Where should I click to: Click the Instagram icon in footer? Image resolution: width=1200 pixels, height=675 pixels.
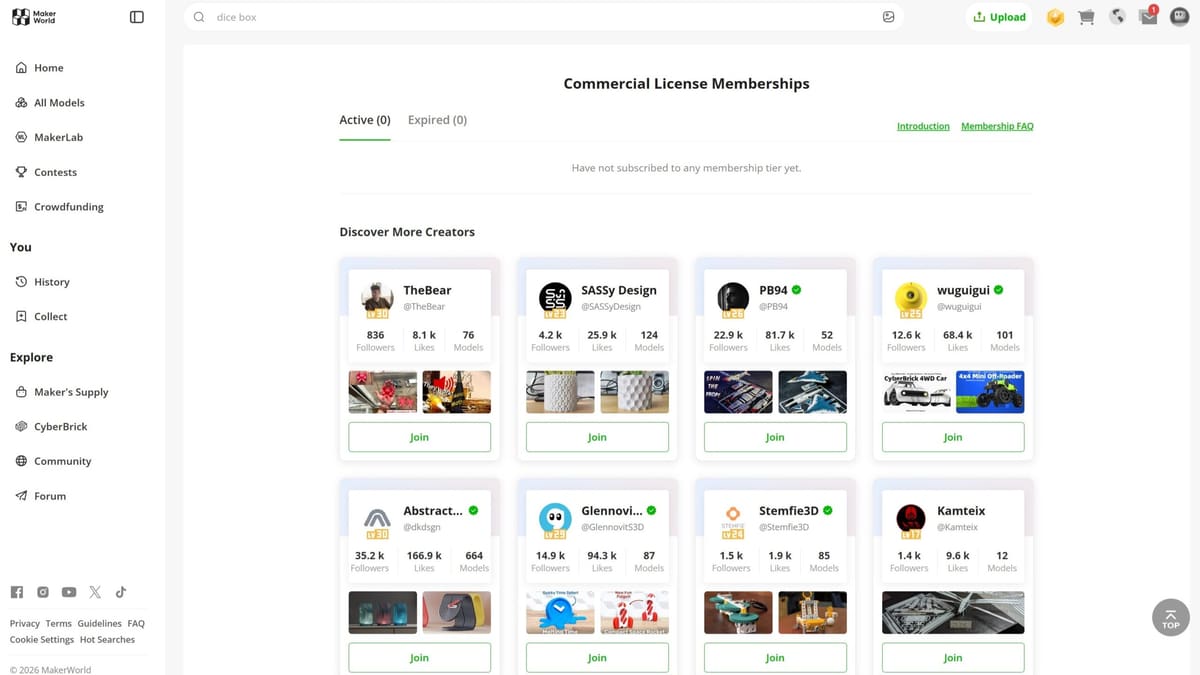point(43,592)
